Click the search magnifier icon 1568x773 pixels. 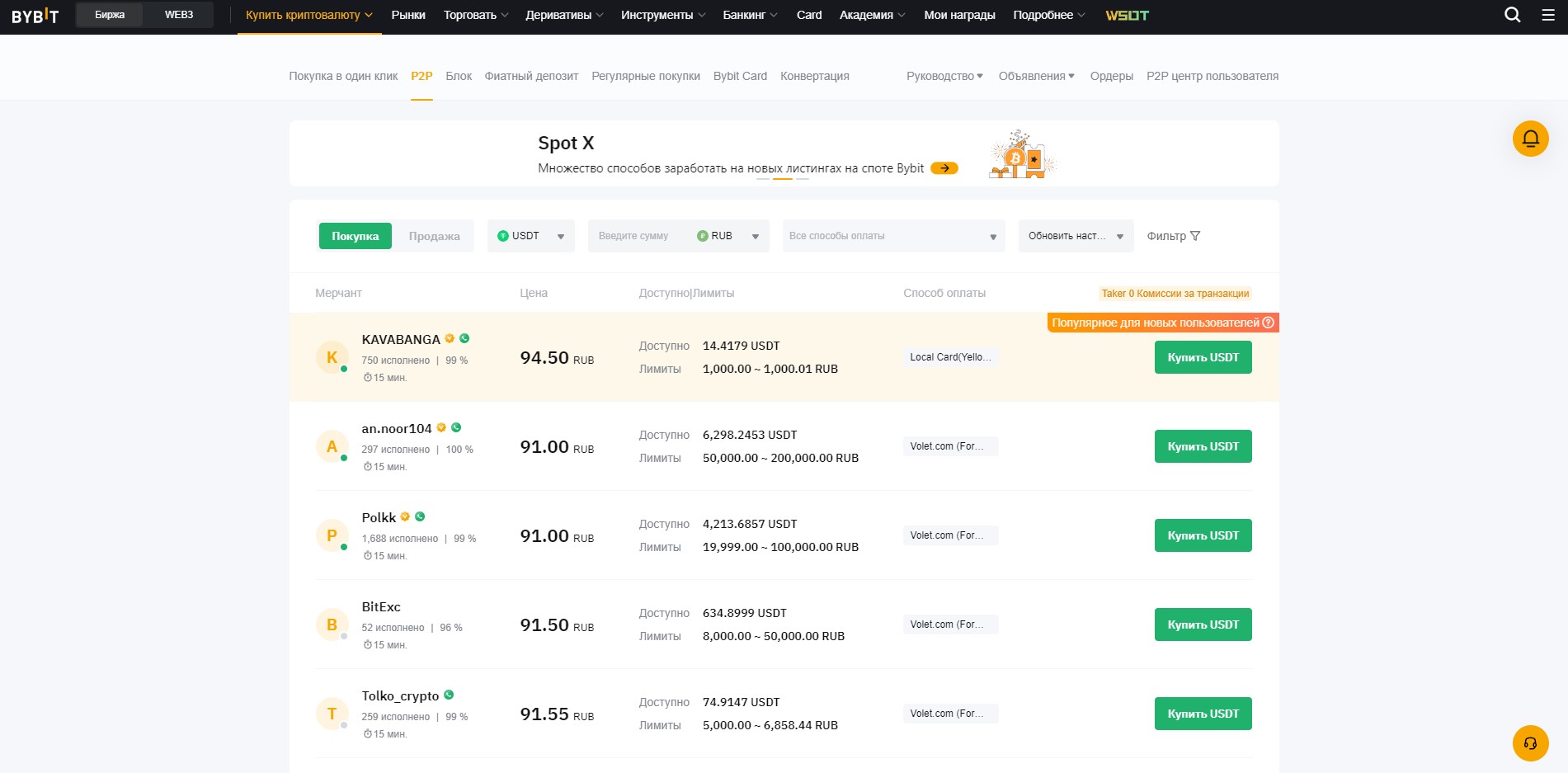point(1512,15)
